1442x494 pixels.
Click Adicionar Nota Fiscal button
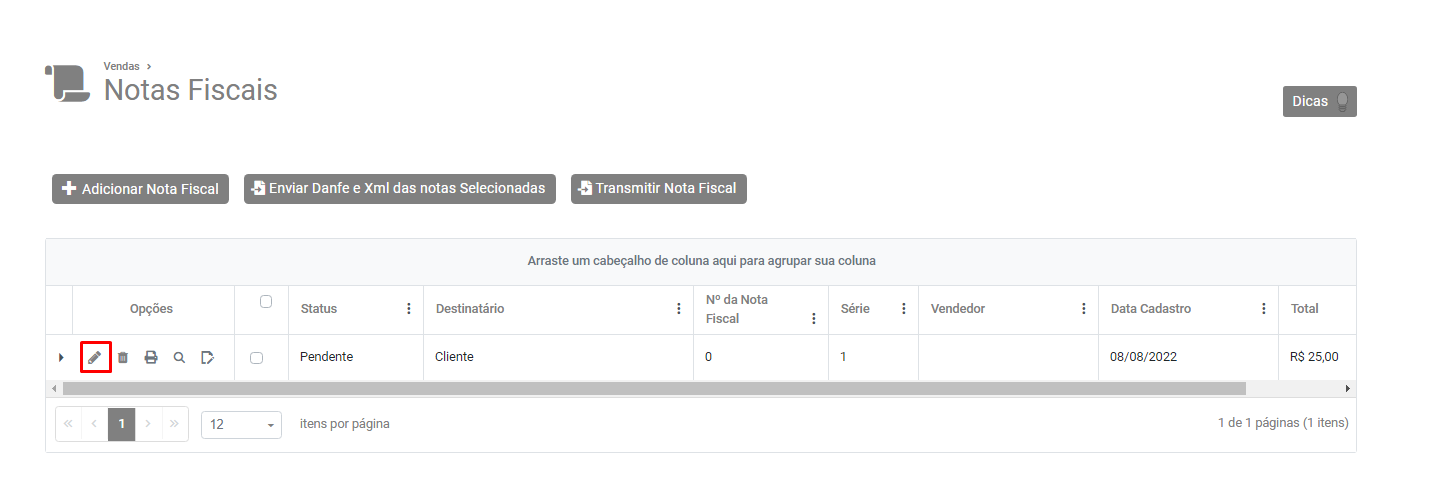click(x=141, y=189)
